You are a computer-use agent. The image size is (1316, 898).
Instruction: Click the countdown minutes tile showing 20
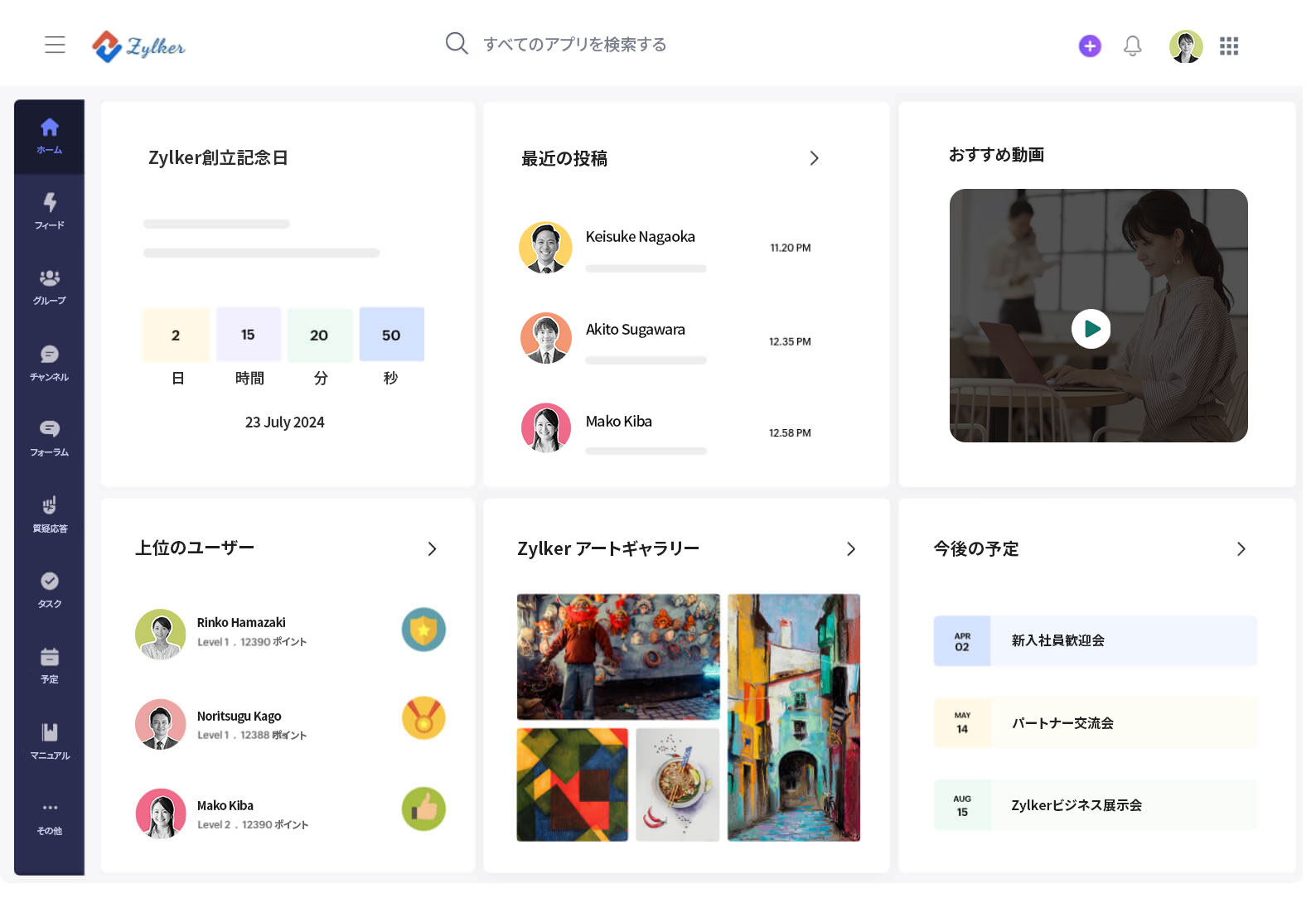coord(319,335)
